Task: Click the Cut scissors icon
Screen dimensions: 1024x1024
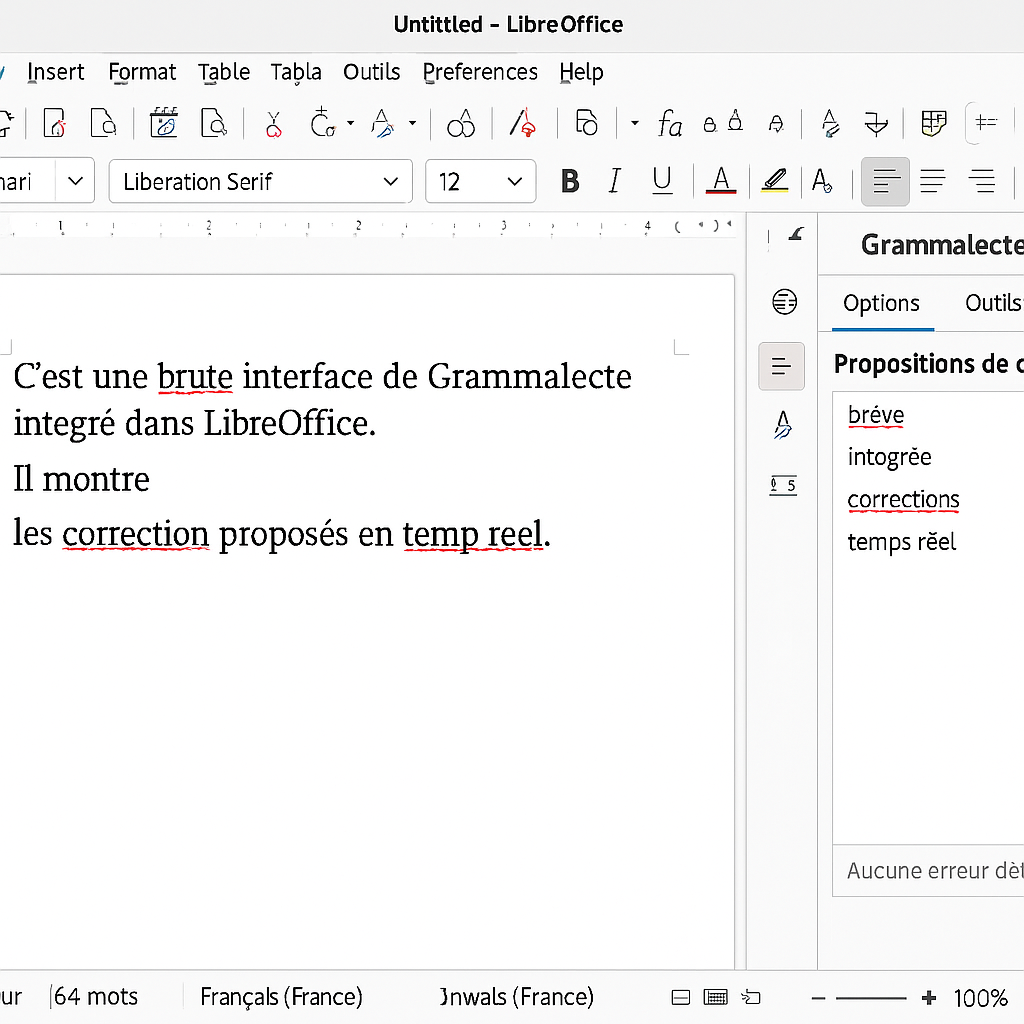Action: (x=274, y=123)
